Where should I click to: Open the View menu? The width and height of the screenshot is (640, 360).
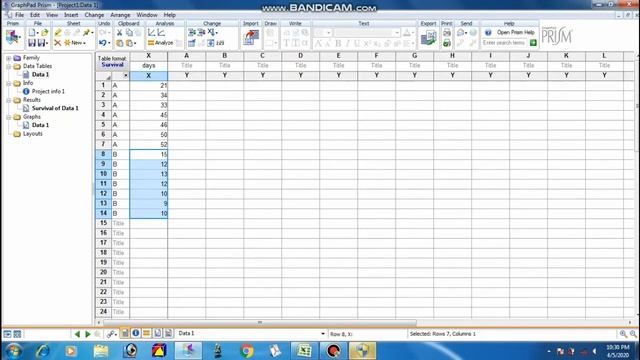tap(52, 15)
